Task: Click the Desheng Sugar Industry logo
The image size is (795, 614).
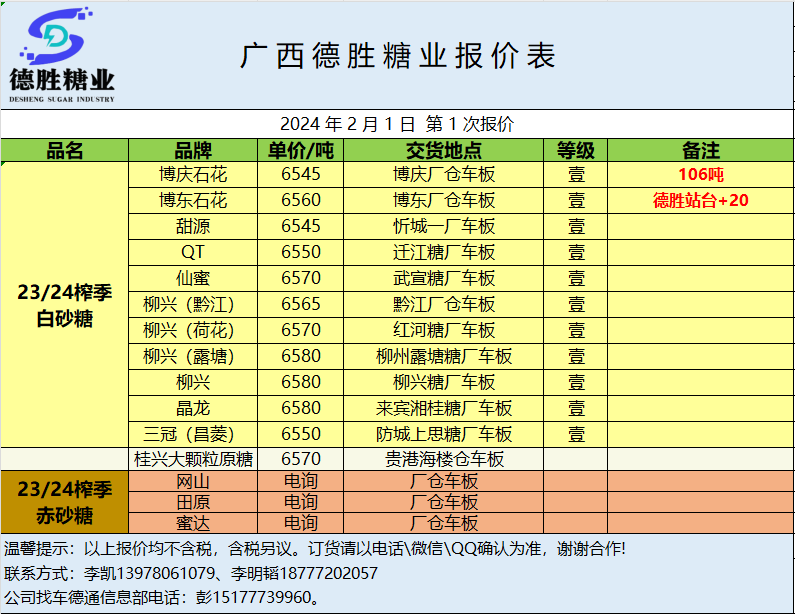Action: 62,55
